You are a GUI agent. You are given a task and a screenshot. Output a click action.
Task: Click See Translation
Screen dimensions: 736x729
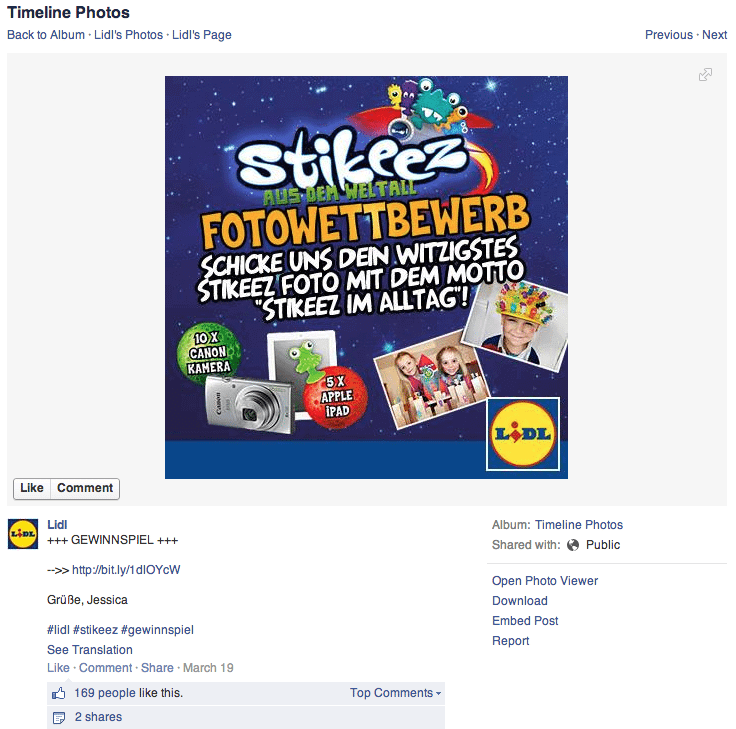point(90,650)
